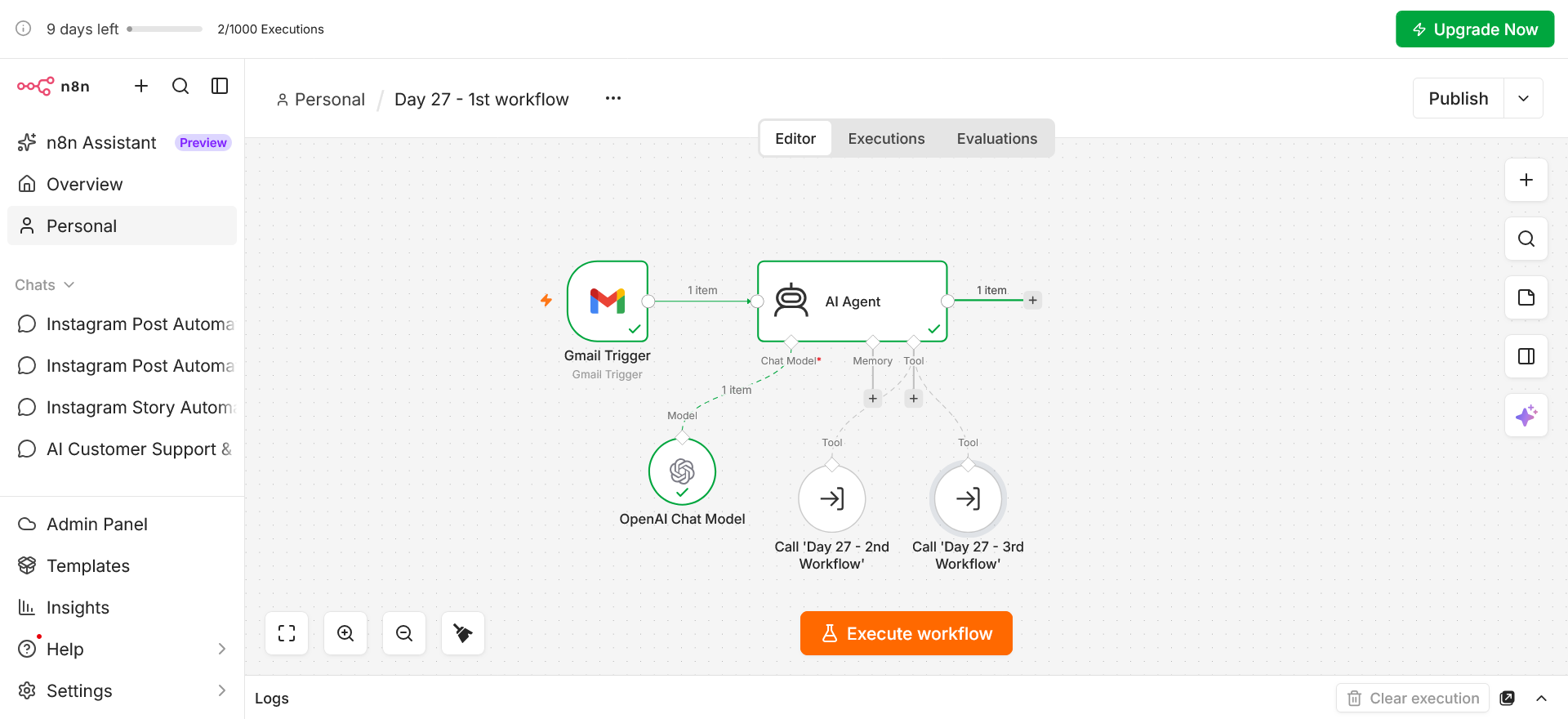The height and width of the screenshot is (719, 1568).
Task: Open n8n Assistant preview
Action: click(124, 143)
